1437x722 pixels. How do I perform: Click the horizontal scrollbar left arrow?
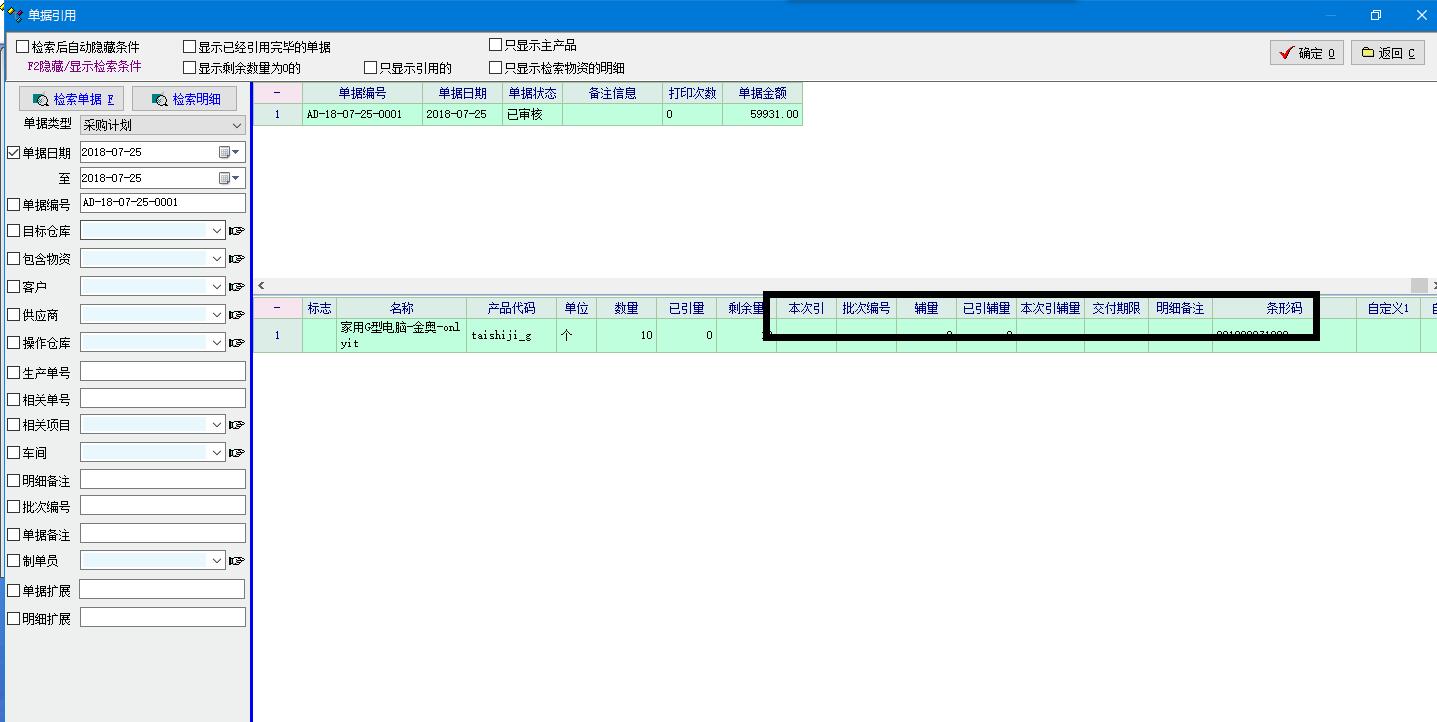pyautogui.click(x=262, y=286)
